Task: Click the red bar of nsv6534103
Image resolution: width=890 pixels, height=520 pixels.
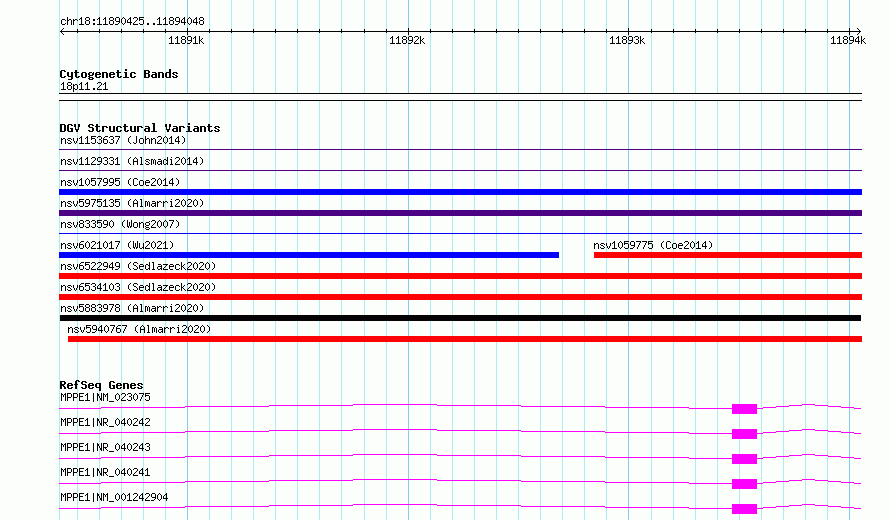Action: pos(460,297)
